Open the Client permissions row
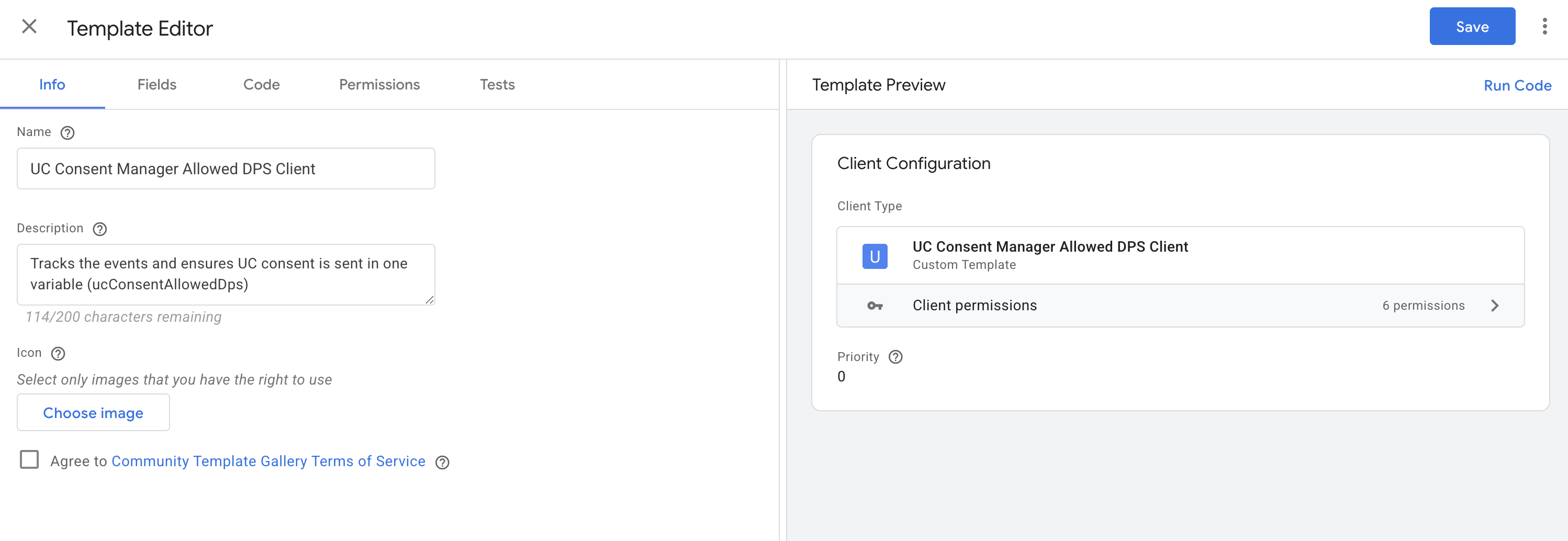1568x541 pixels. (1180, 306)
